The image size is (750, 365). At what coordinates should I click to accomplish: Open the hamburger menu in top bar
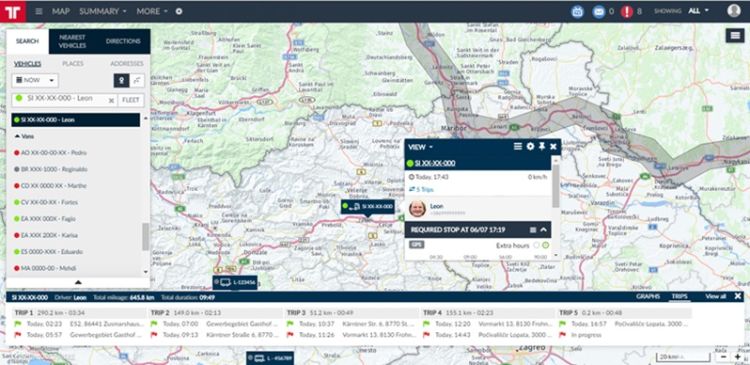pyautogui.click(x=39, y=11)
